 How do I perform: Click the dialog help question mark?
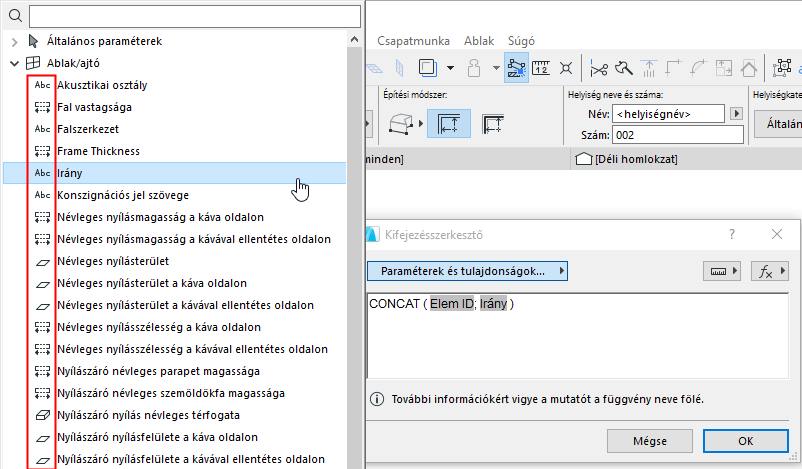pyautogui.click(x=731, y=234)
